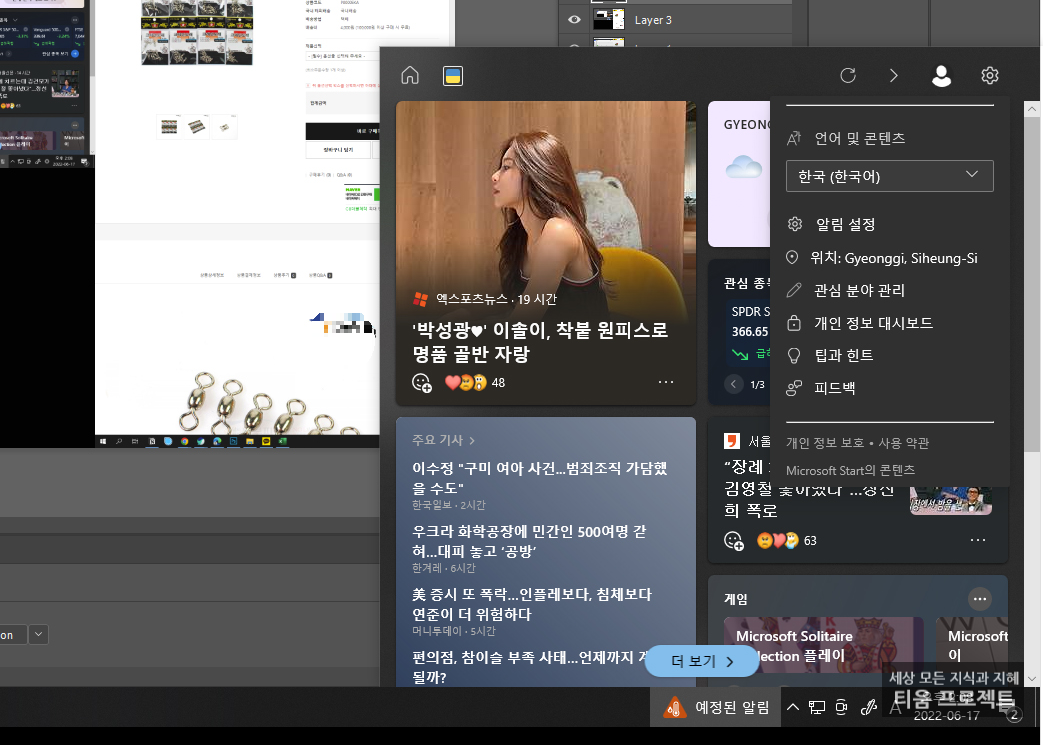Go to previous stock page arrow
This screenshot has height=745, width=1043.
(x=734, y=384)
